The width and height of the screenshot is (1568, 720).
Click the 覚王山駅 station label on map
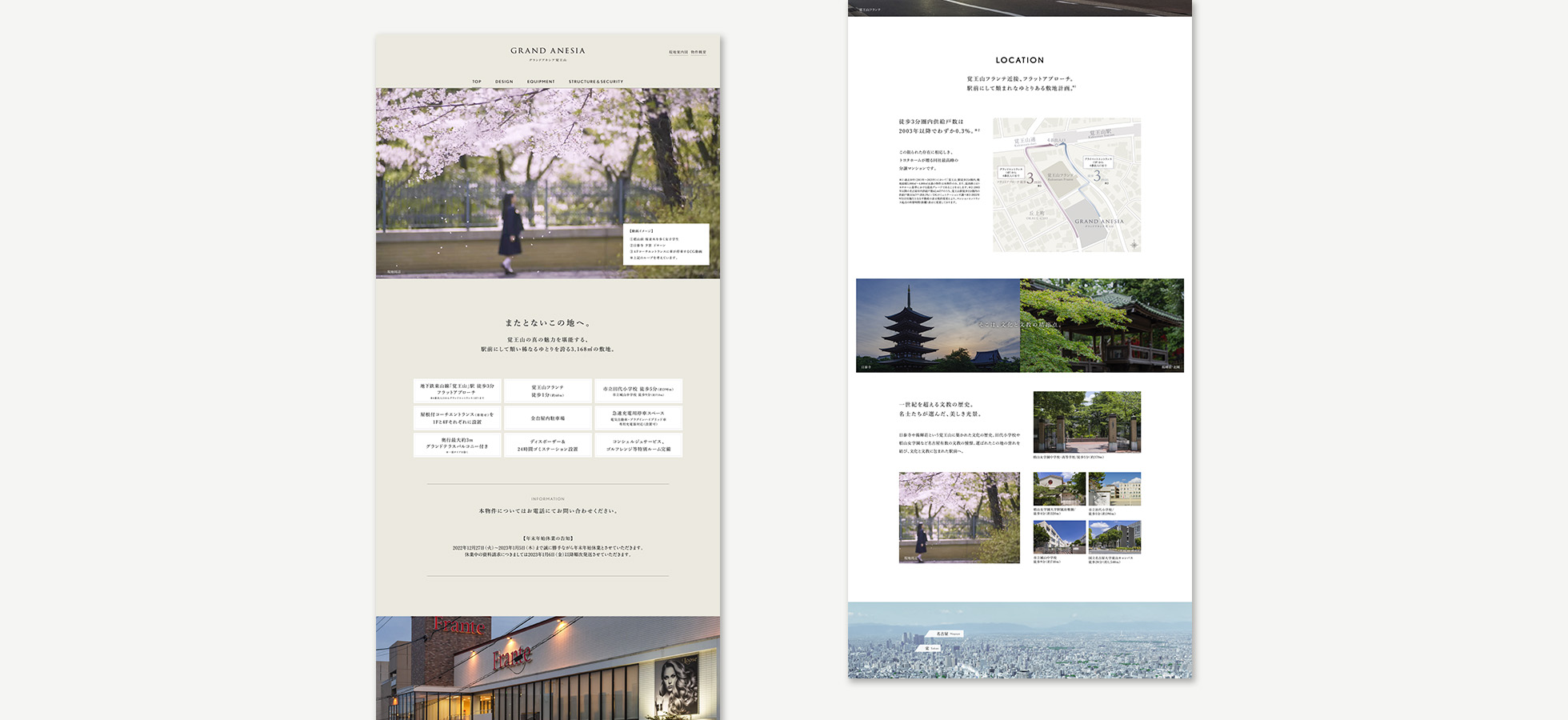[1101, 133]
